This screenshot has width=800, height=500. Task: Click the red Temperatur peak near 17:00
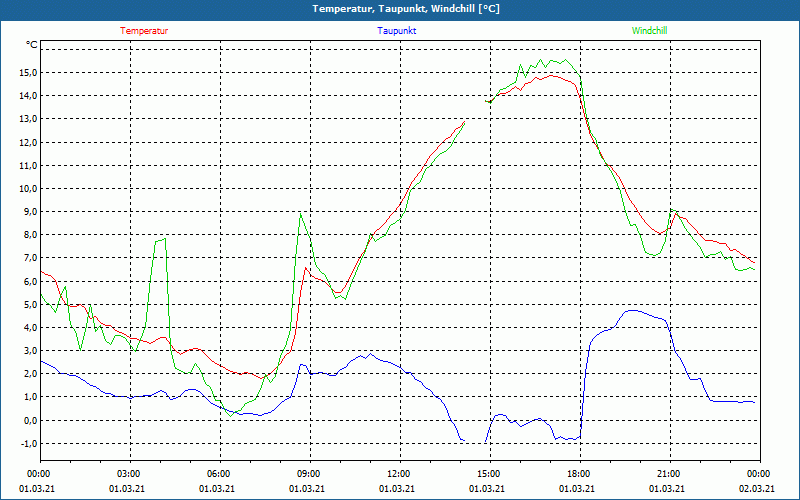552,76
